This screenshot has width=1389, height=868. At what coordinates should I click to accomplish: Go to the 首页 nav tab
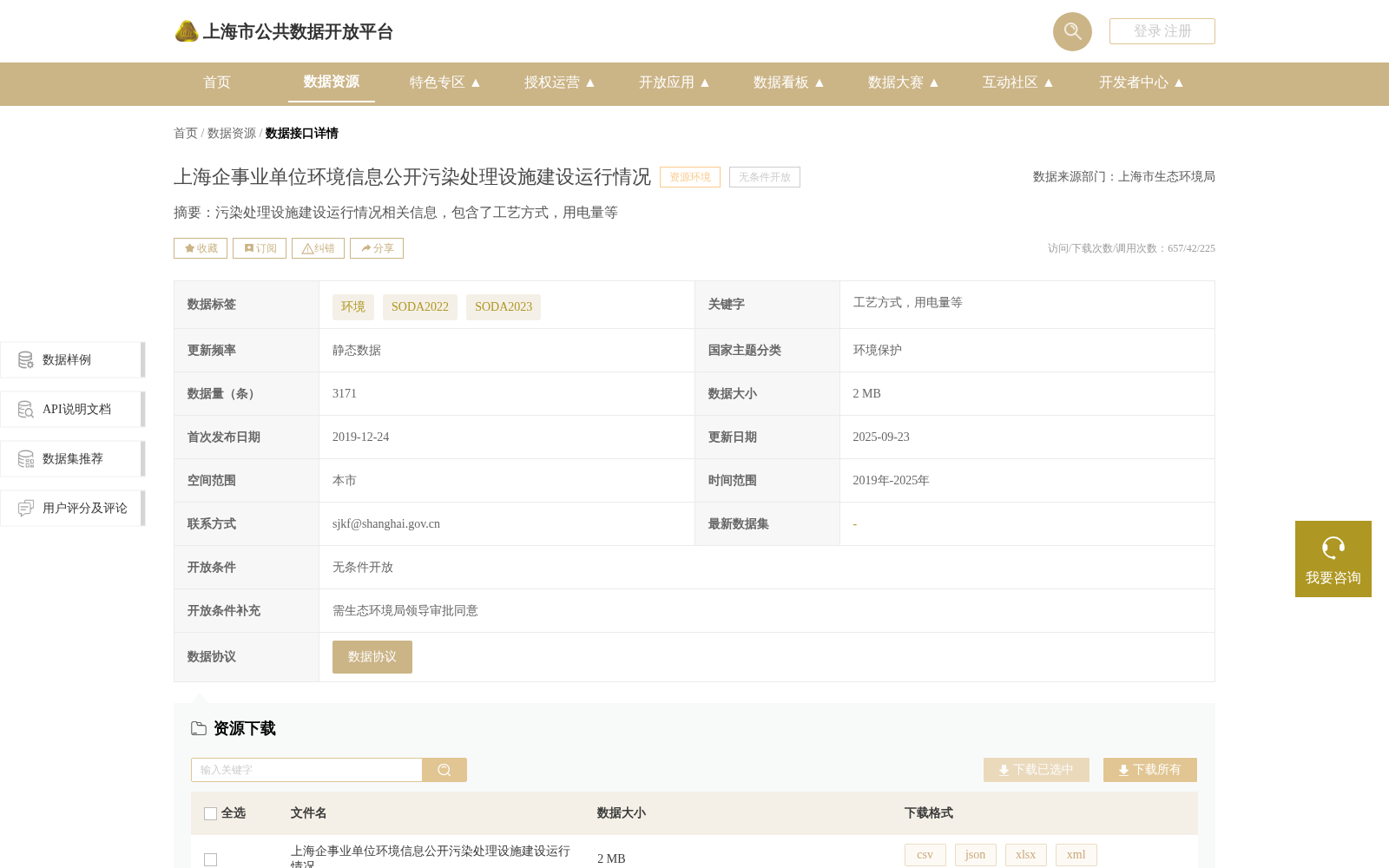[x=217, y=82]
